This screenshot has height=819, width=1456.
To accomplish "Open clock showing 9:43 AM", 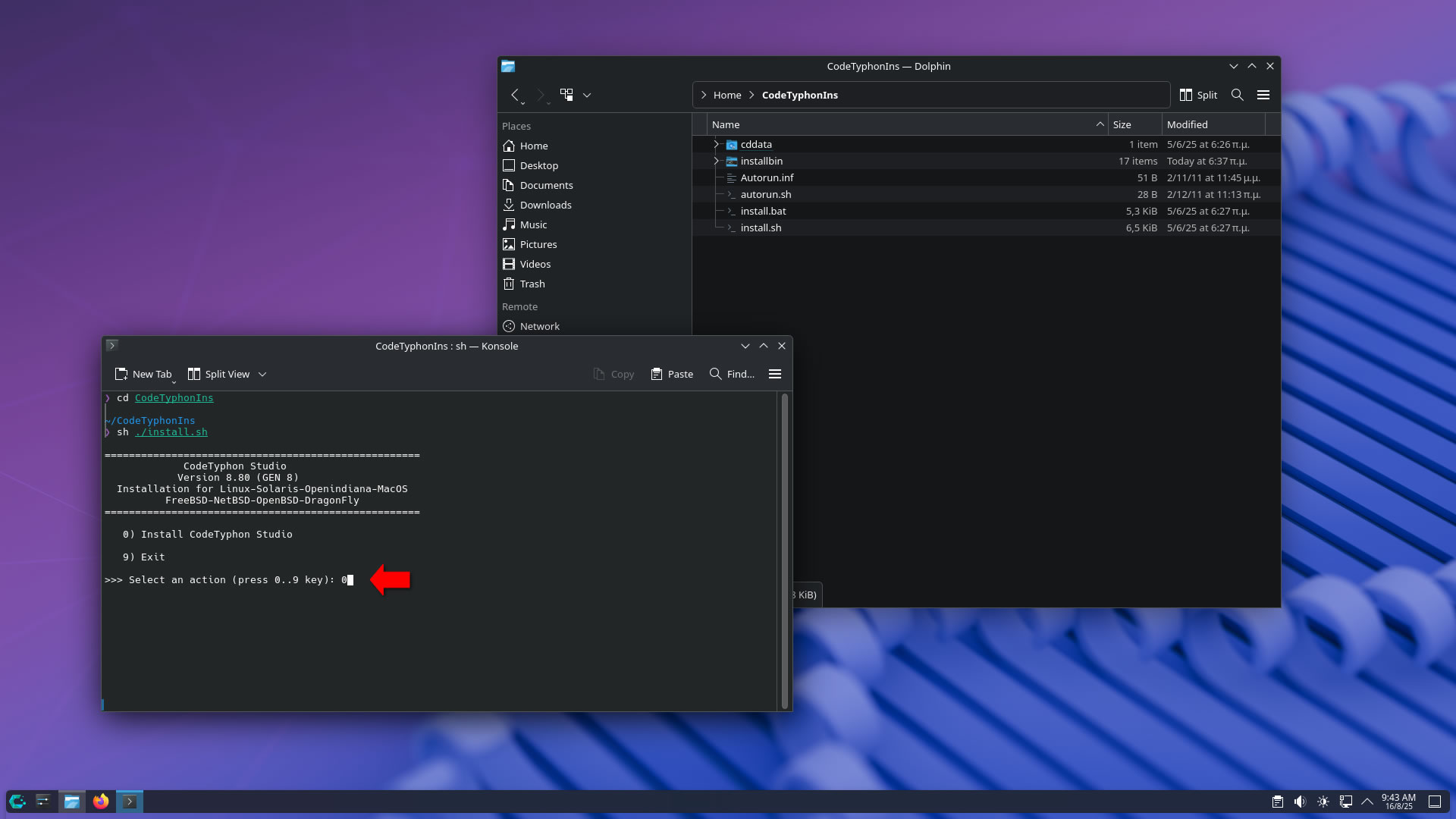I will tap(1398, 802).
